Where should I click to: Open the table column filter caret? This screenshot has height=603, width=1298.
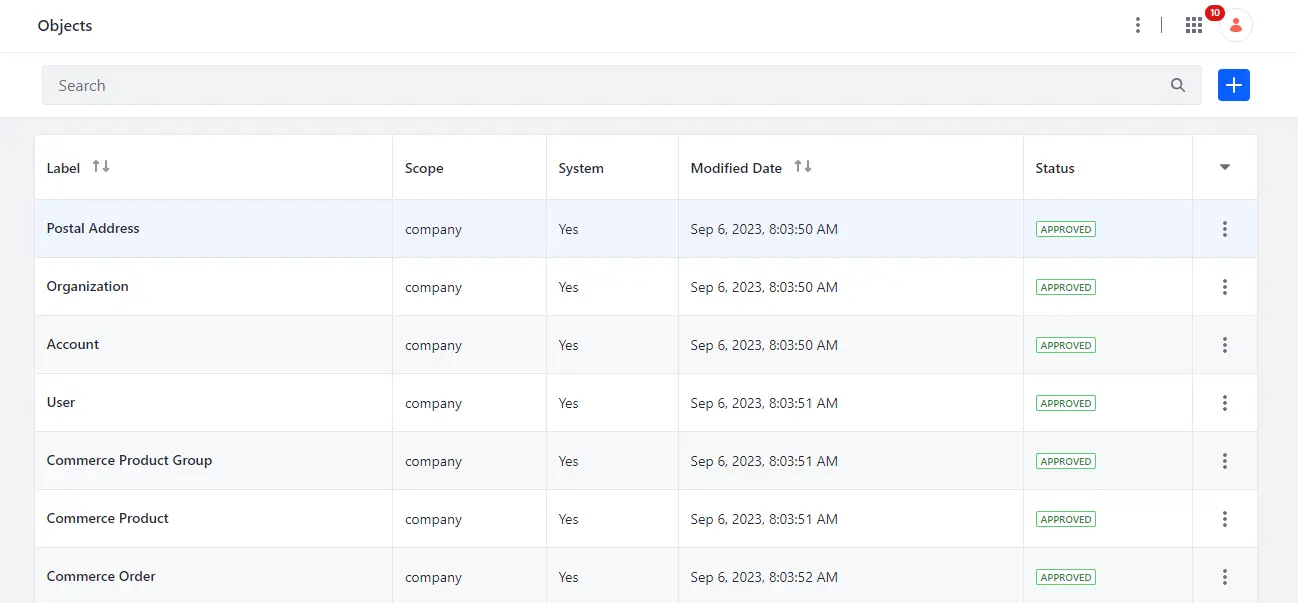(x=1225, y=167)
